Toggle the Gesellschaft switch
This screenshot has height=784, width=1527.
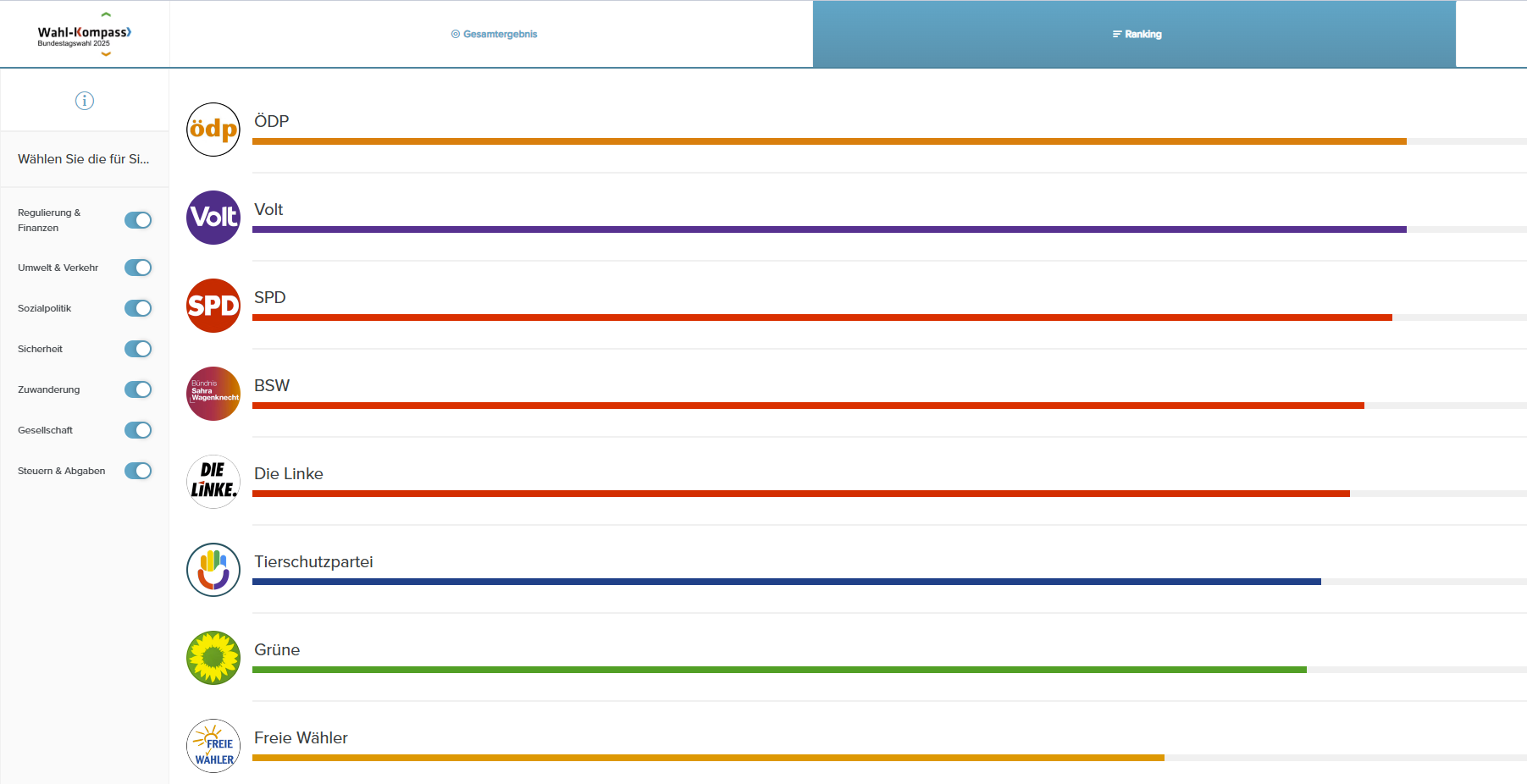pos(138,430)
